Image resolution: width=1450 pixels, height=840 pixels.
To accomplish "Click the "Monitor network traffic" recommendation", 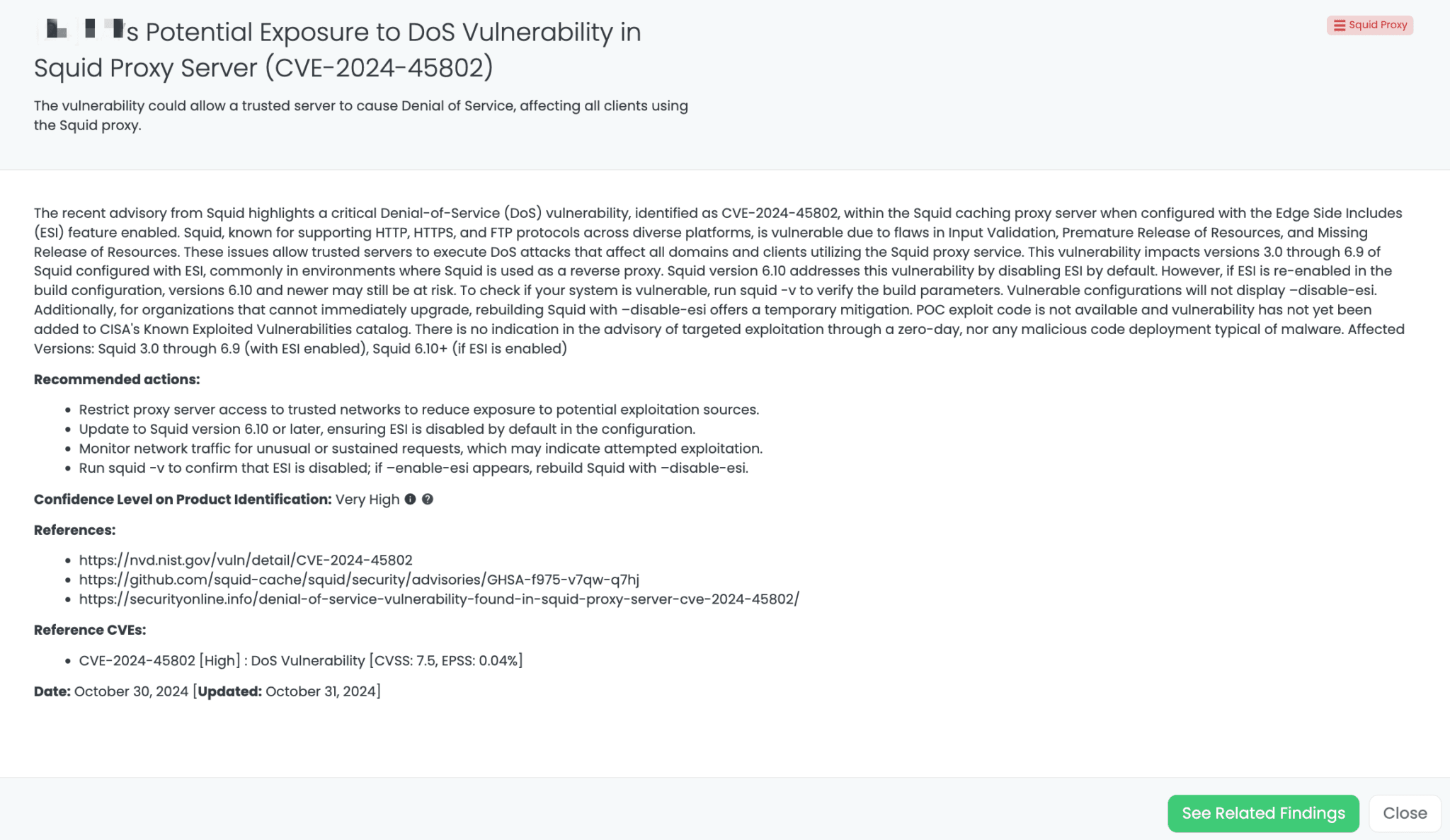I will pyautogui.click(x=420, y=449).
